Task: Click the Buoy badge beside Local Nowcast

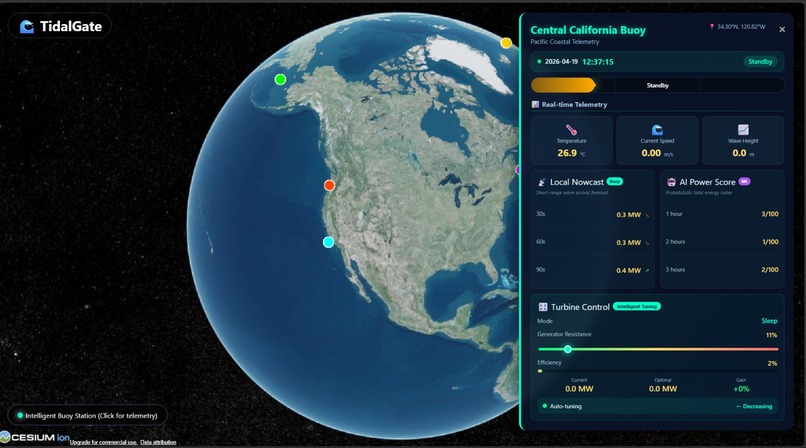Action: [x=615, y=181]
